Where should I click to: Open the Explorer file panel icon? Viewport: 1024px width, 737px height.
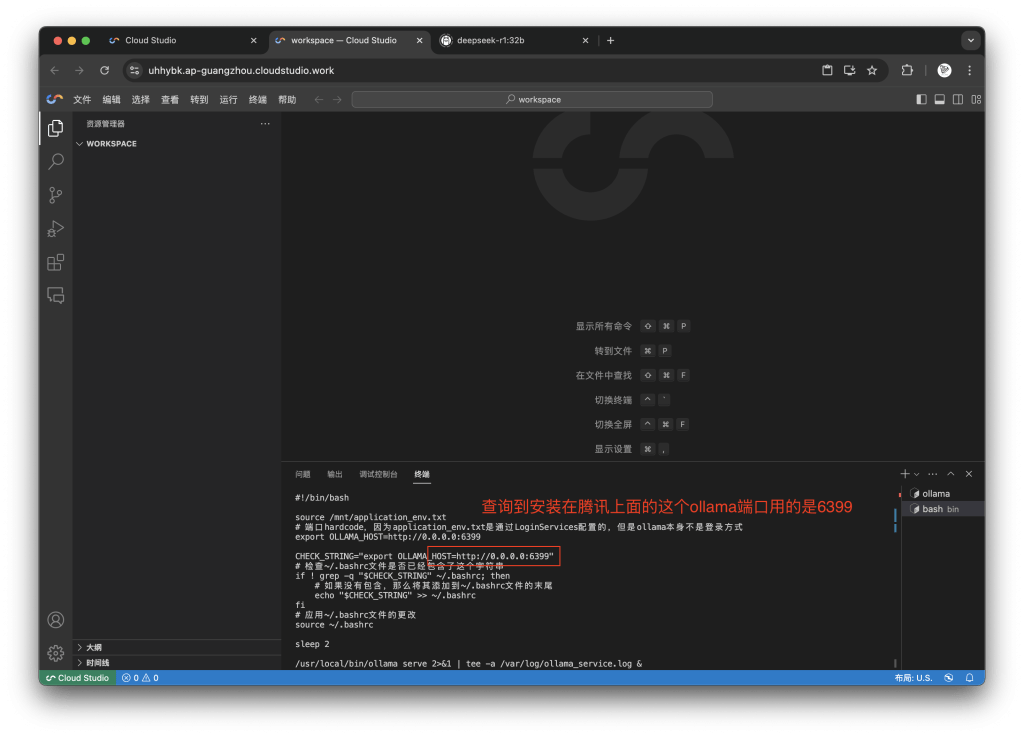point(56,128)
